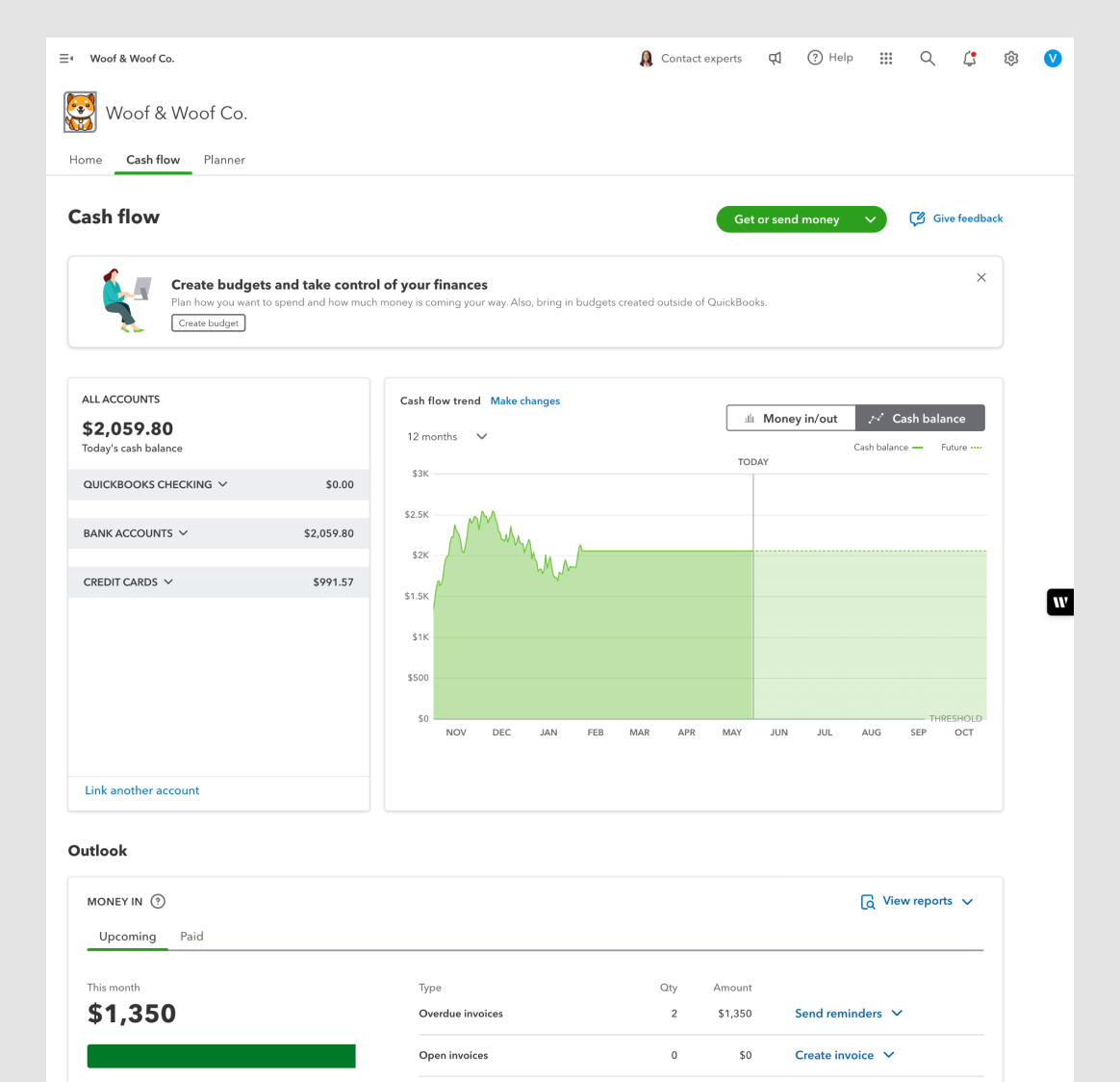
Task: Open the 12 months period dropdown
Action: click(446, 436)
